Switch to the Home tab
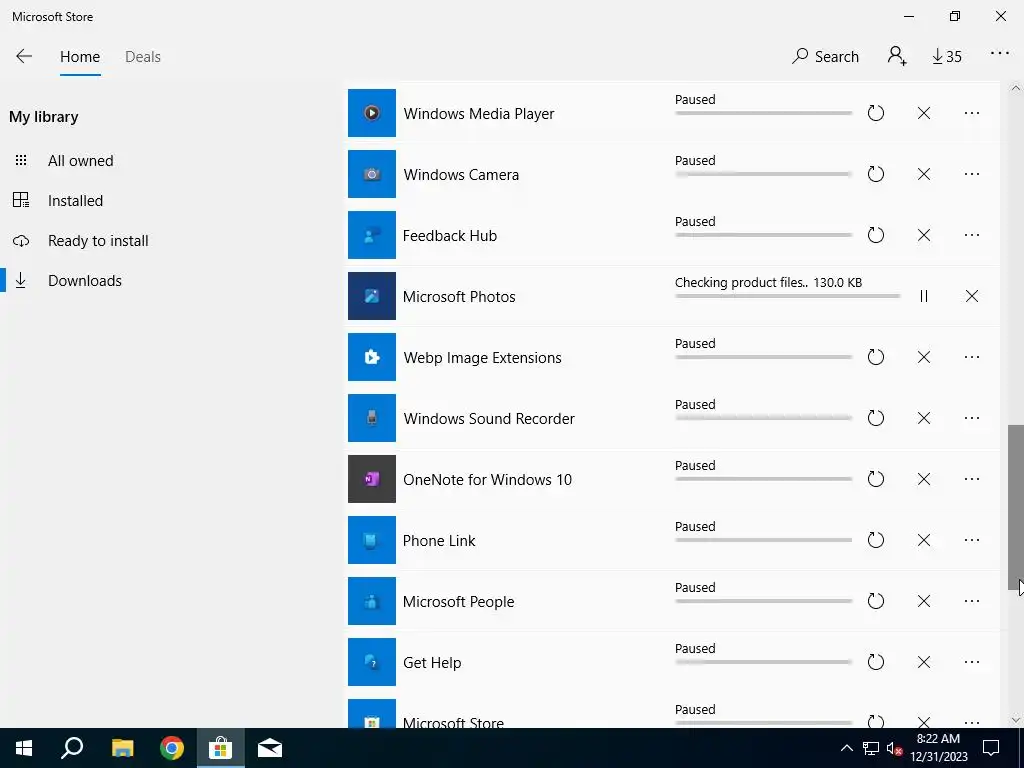The height and width of the screenshot is (768, 1024). pos(80,57)
